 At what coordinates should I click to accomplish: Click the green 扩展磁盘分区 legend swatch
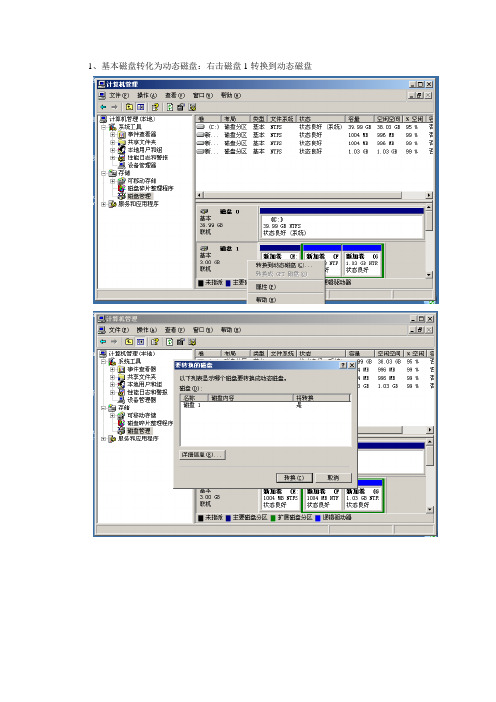click(x=273, y=518)
